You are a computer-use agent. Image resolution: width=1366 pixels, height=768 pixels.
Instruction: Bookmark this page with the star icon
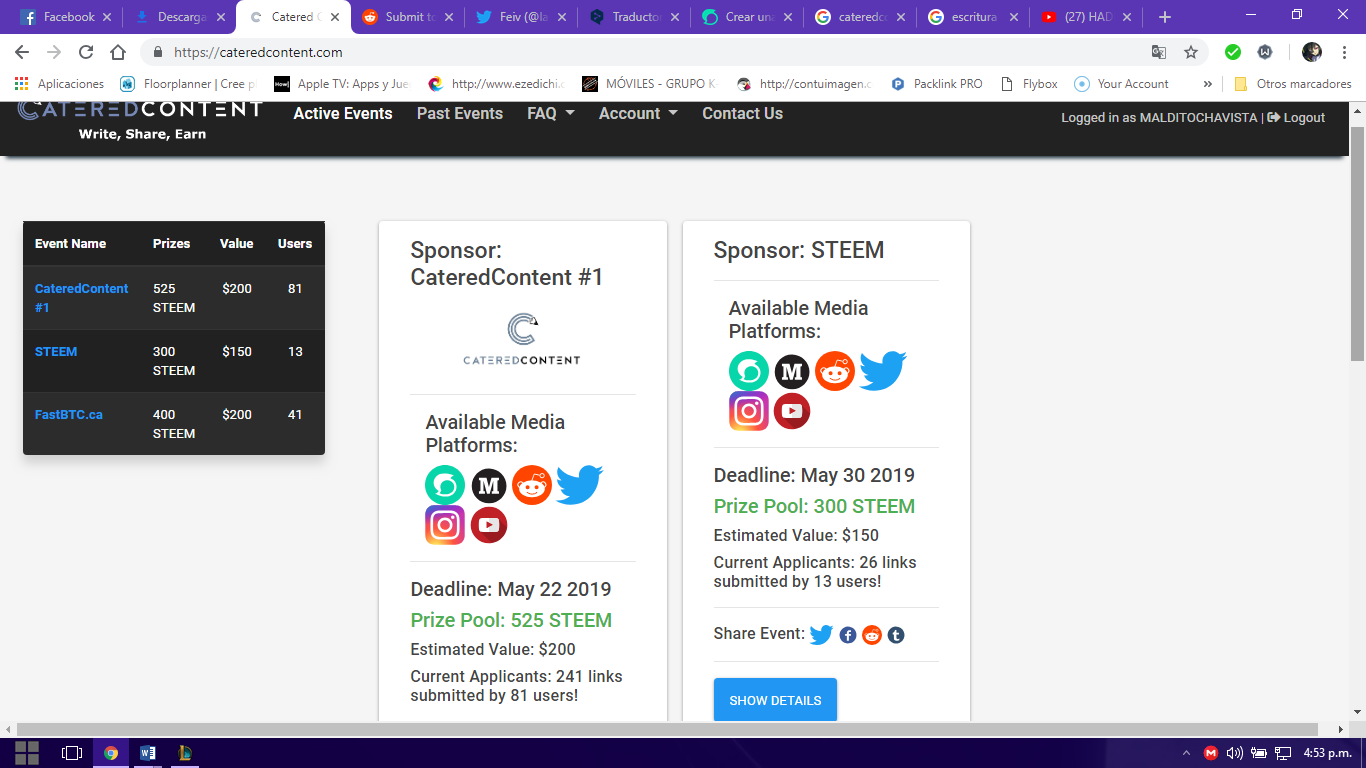pos(1191,52)
